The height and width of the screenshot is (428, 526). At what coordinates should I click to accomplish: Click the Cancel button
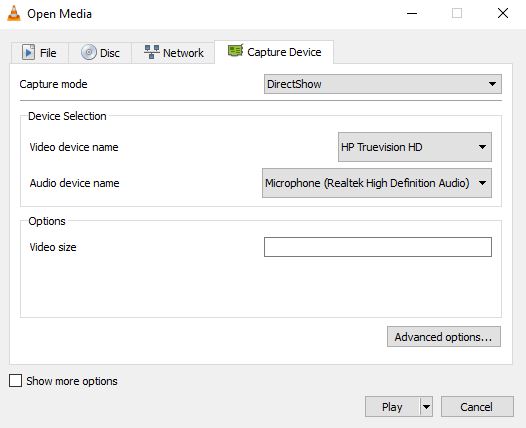(477, 407)
